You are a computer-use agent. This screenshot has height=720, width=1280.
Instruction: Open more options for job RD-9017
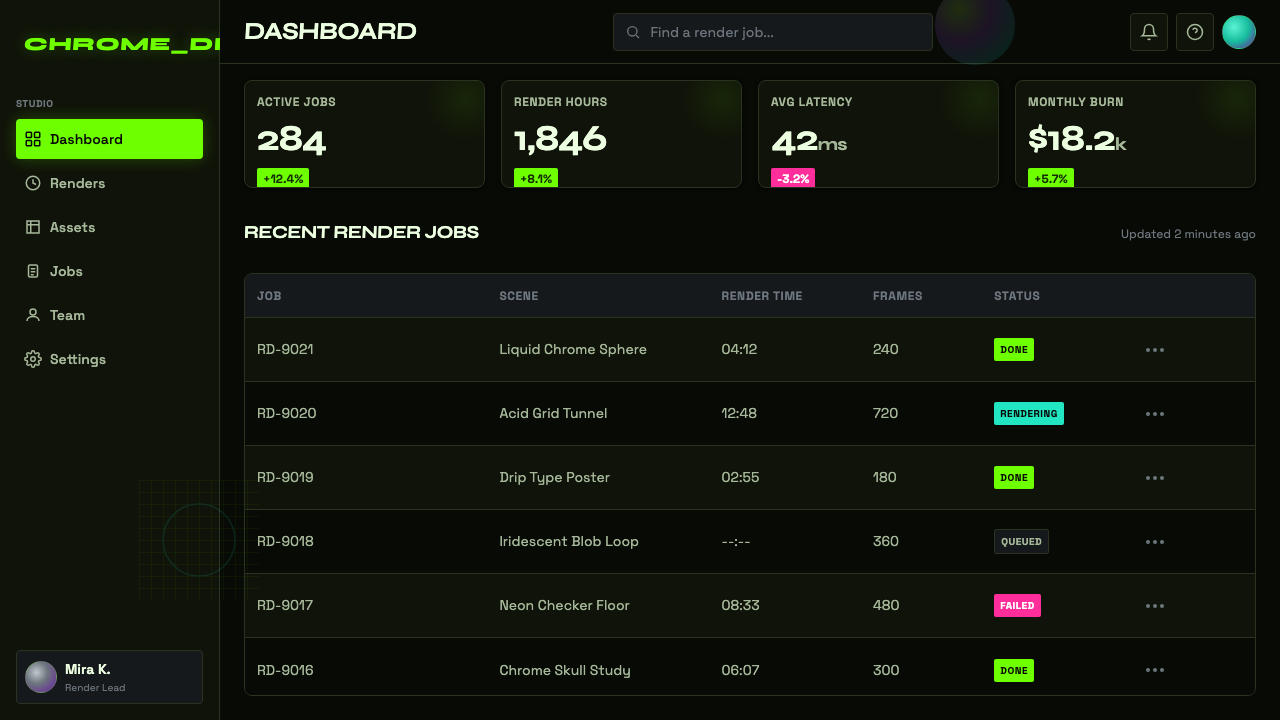coord(1155,606)
